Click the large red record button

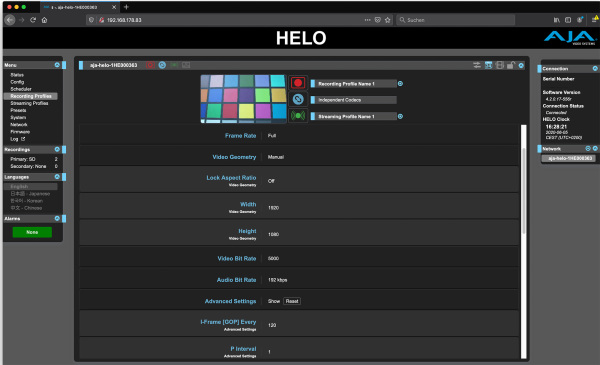(298, 83)
